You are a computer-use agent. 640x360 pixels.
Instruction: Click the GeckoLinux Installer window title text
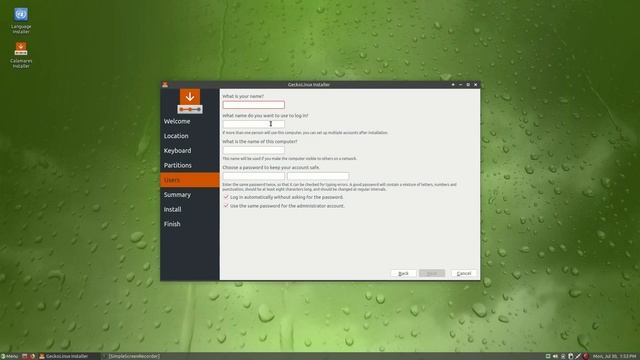(309, 84)
